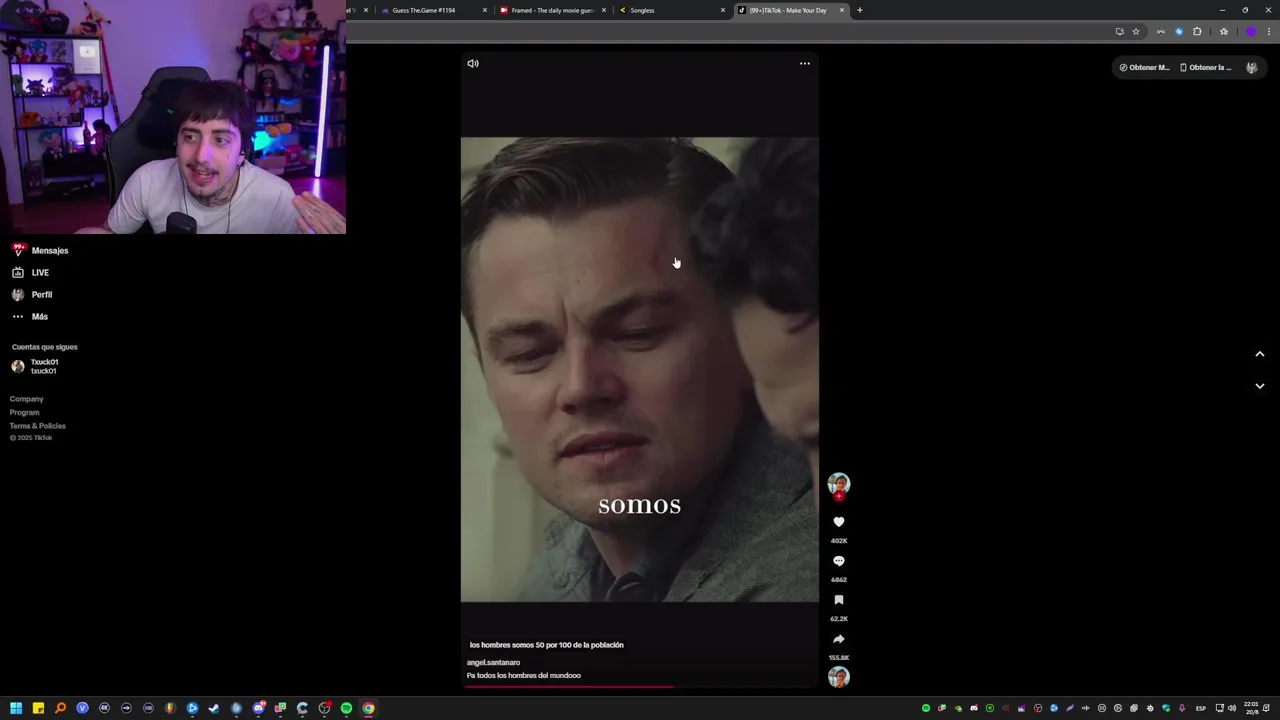Screen dimensions: 1280x720
Task: Open Sticky Notes from the taskbar
Action: click(x=38, y=708)
